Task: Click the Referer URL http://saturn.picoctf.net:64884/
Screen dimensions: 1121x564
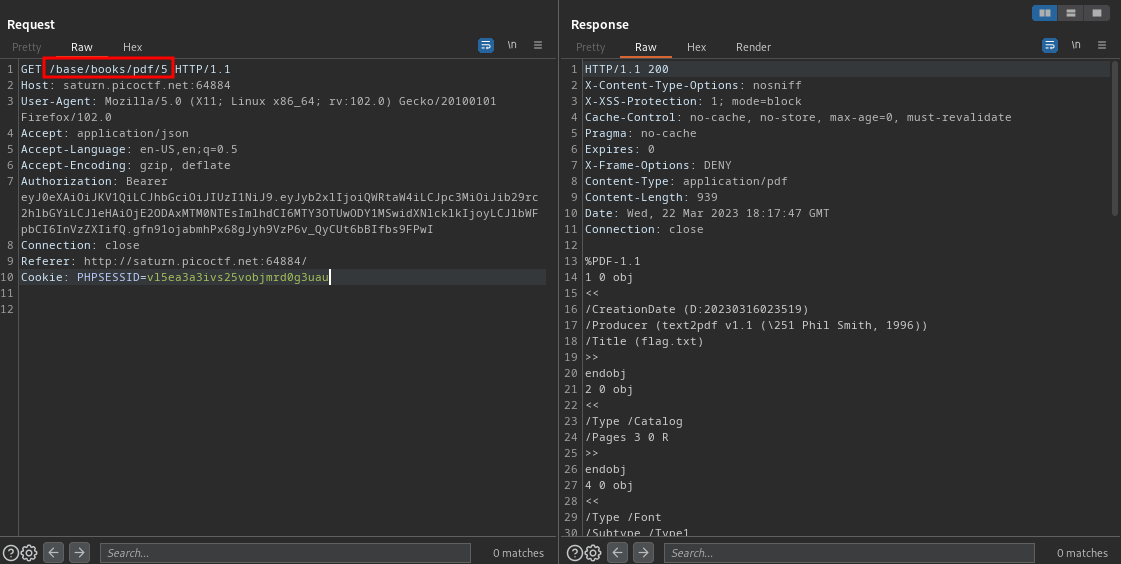Action: tap(195, 262)
